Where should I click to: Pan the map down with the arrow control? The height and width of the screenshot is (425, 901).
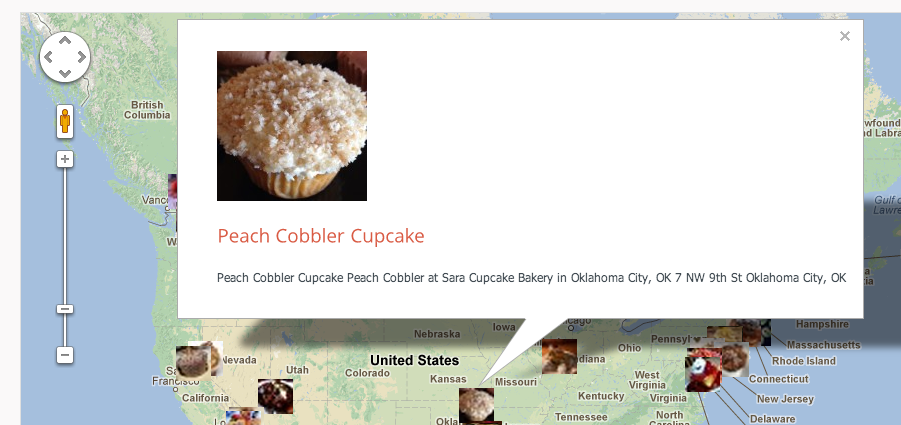(x=65, y=73)
